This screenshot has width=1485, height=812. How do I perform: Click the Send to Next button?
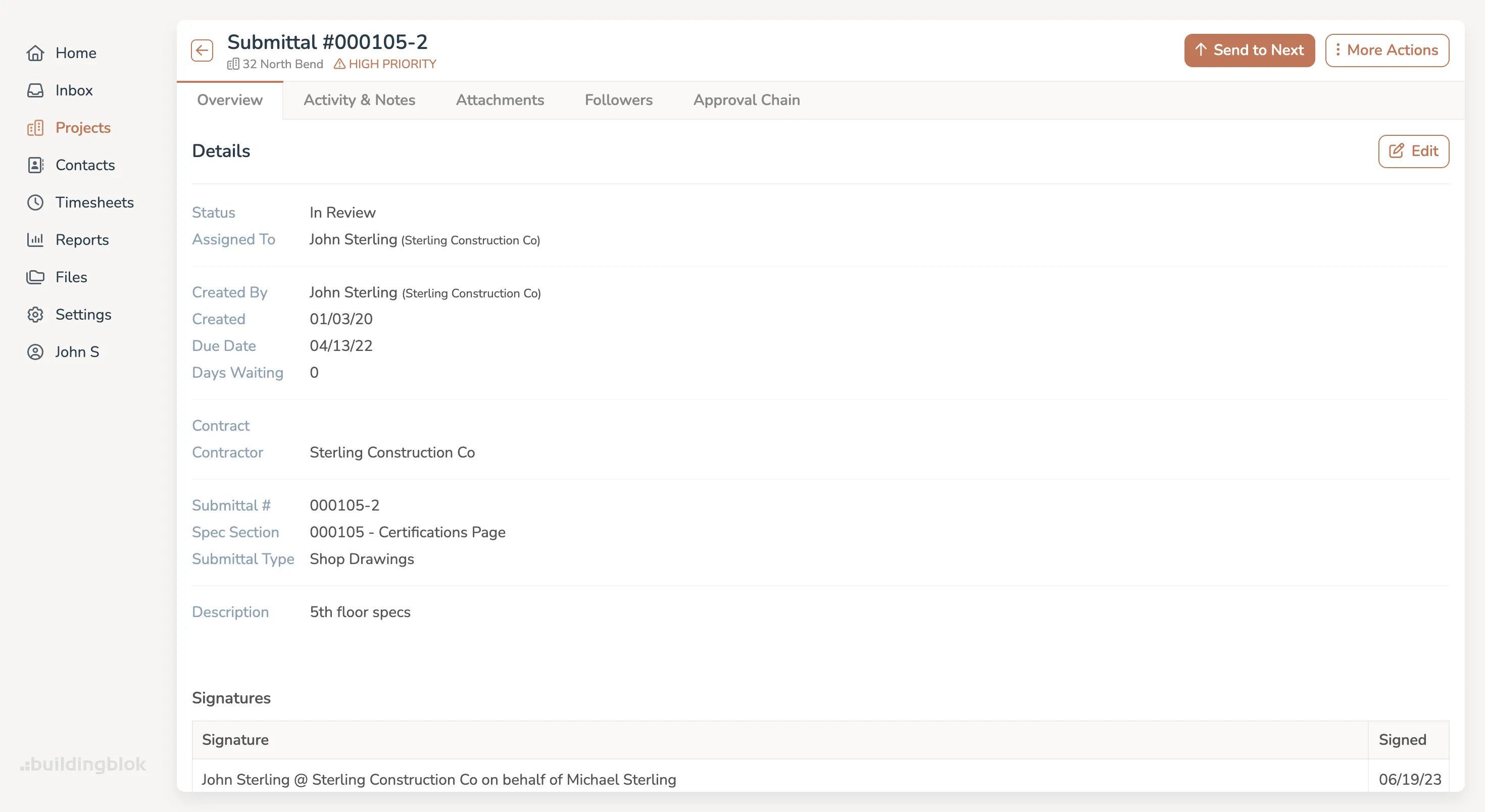pos(1249,50)
